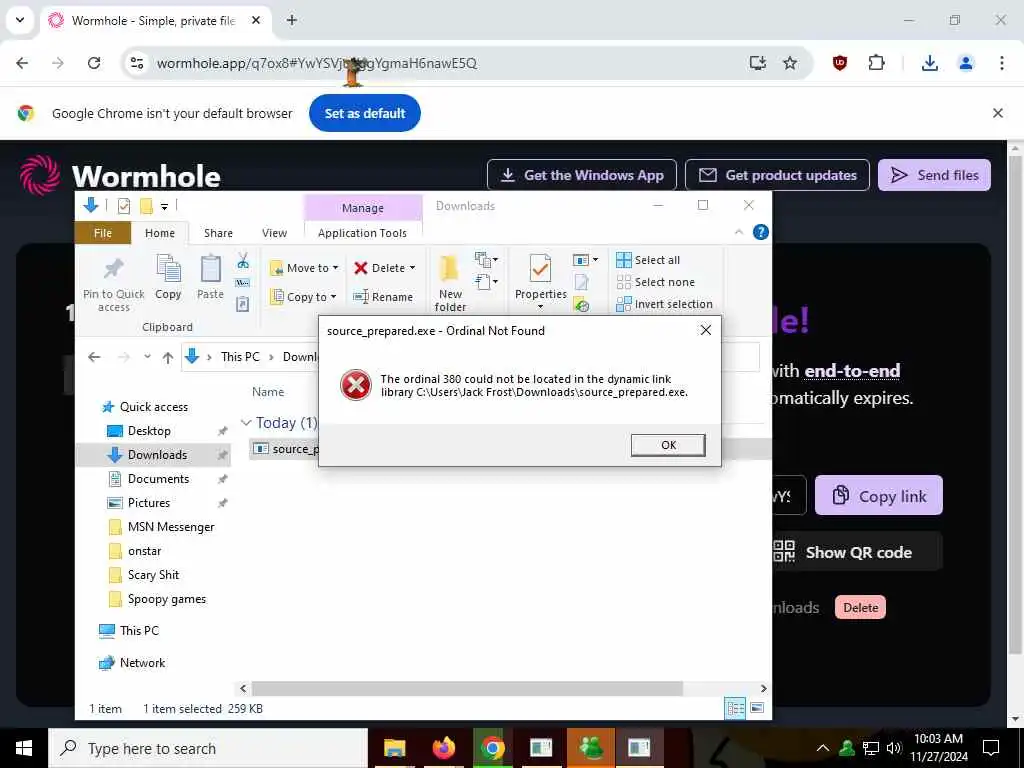Select Quick access in navigation pane

tap(153, 407)
